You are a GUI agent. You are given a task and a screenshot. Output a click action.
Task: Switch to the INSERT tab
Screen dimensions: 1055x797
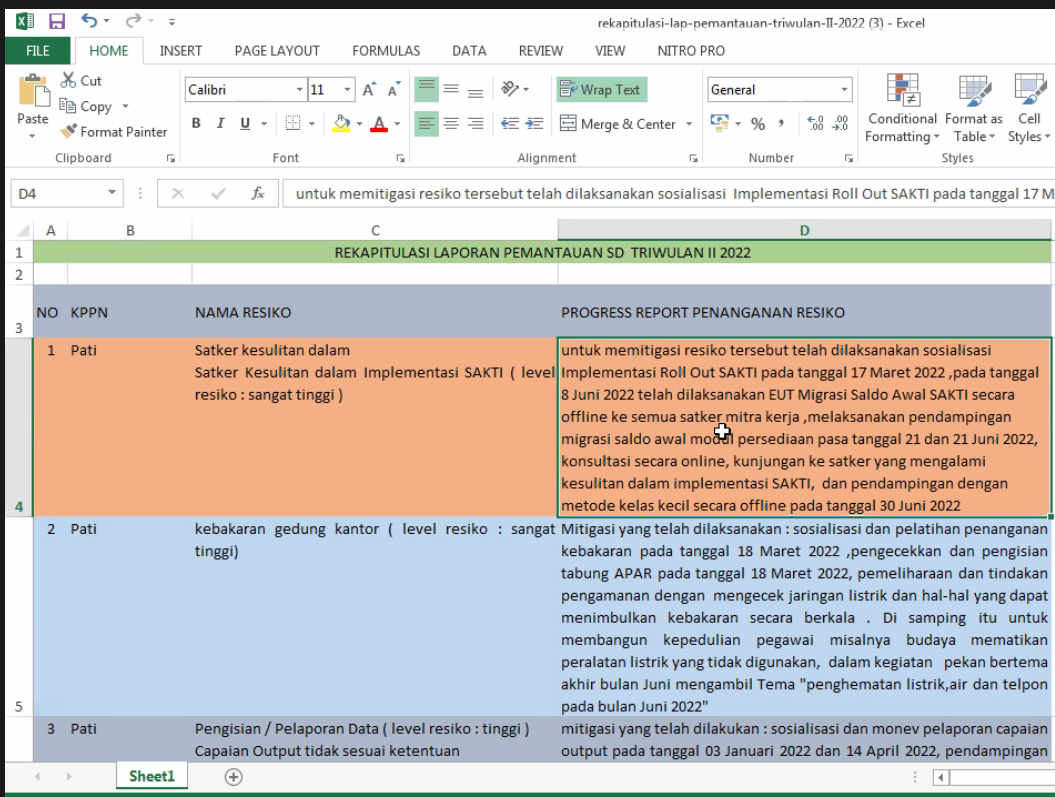click(x=180, y=51)
